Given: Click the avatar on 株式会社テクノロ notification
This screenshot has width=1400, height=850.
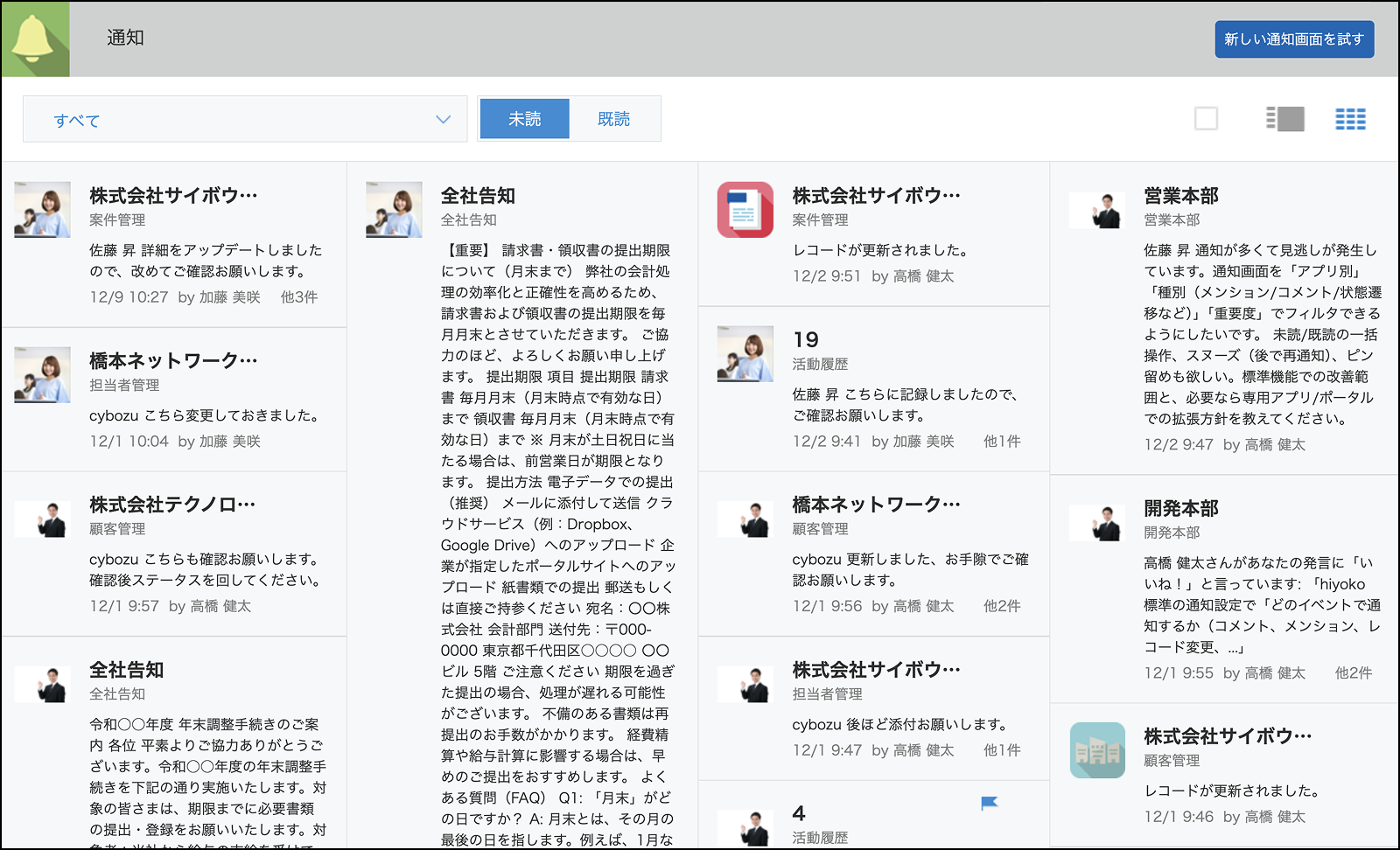Looking at the screenshot, I should click(42, 519).
